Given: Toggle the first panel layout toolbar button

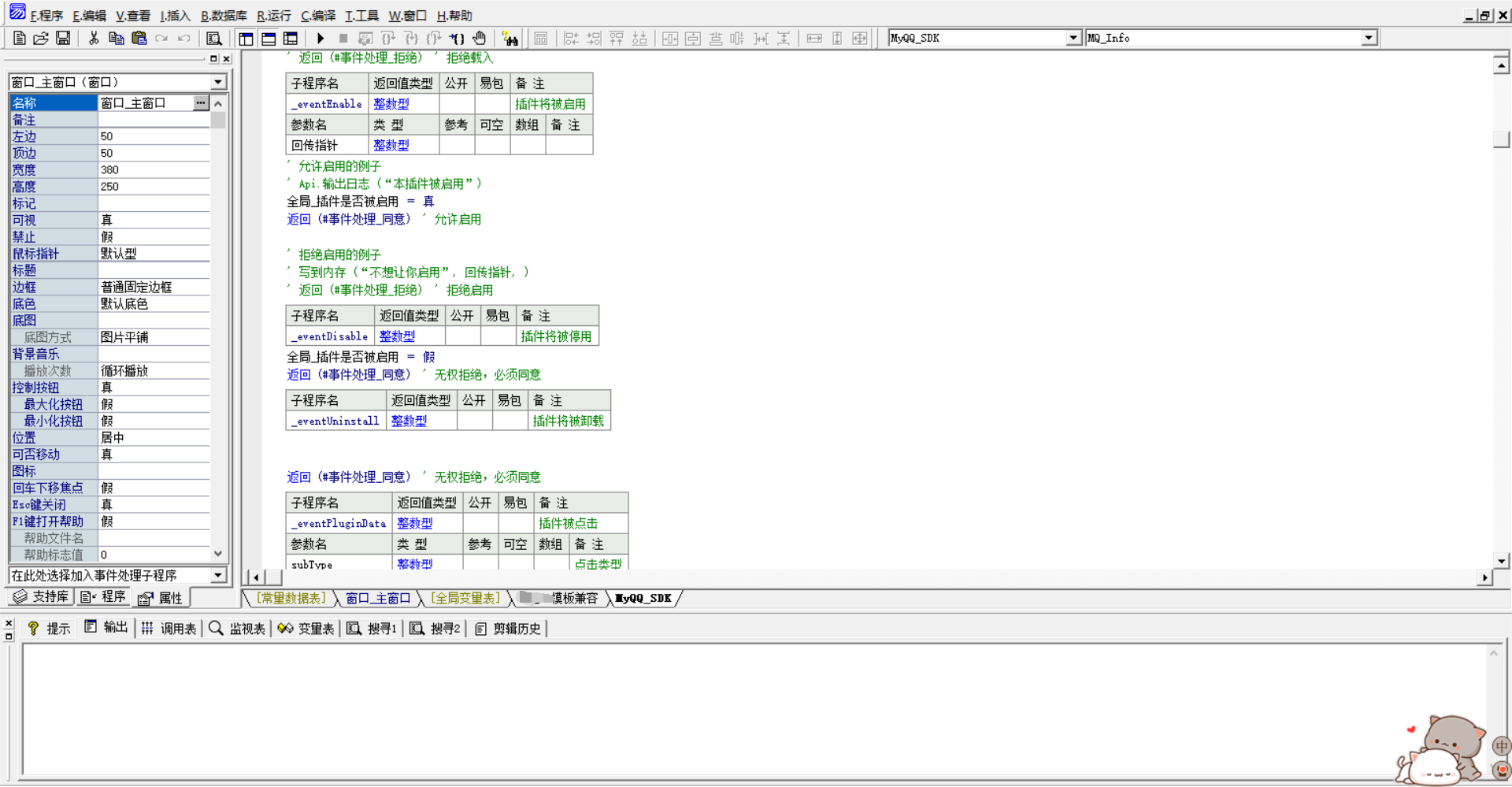Looking at the screenshot, I should coord(246,38).
